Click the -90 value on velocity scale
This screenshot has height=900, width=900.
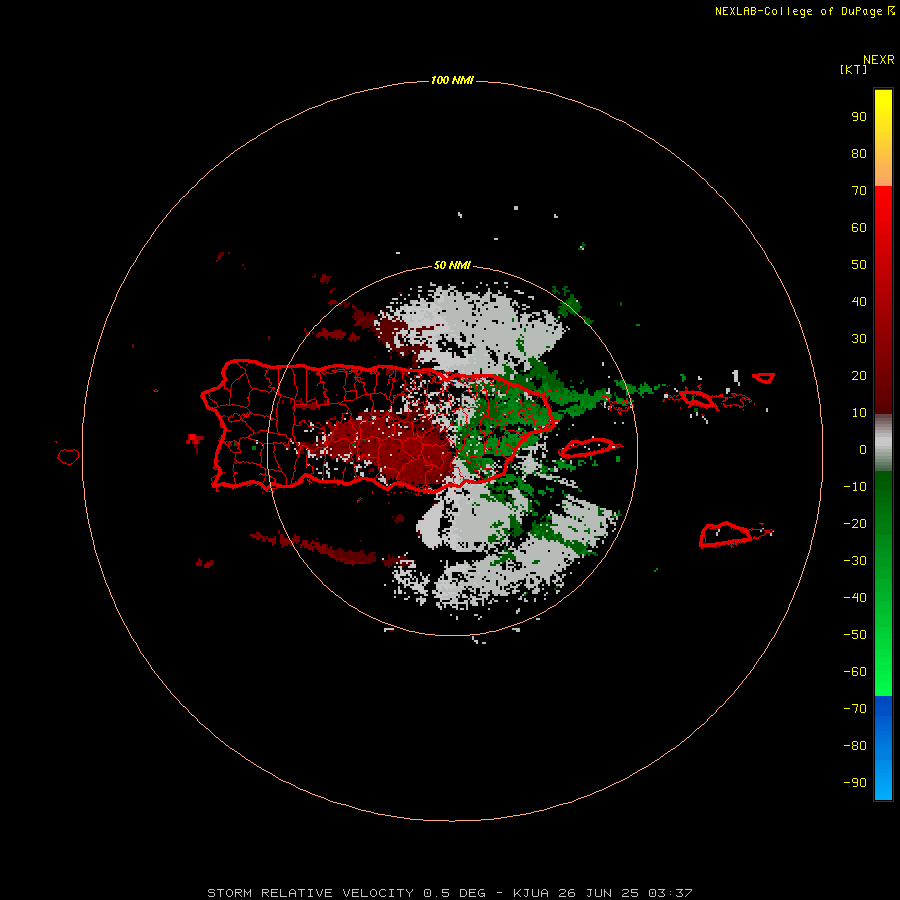pos(855,783)
